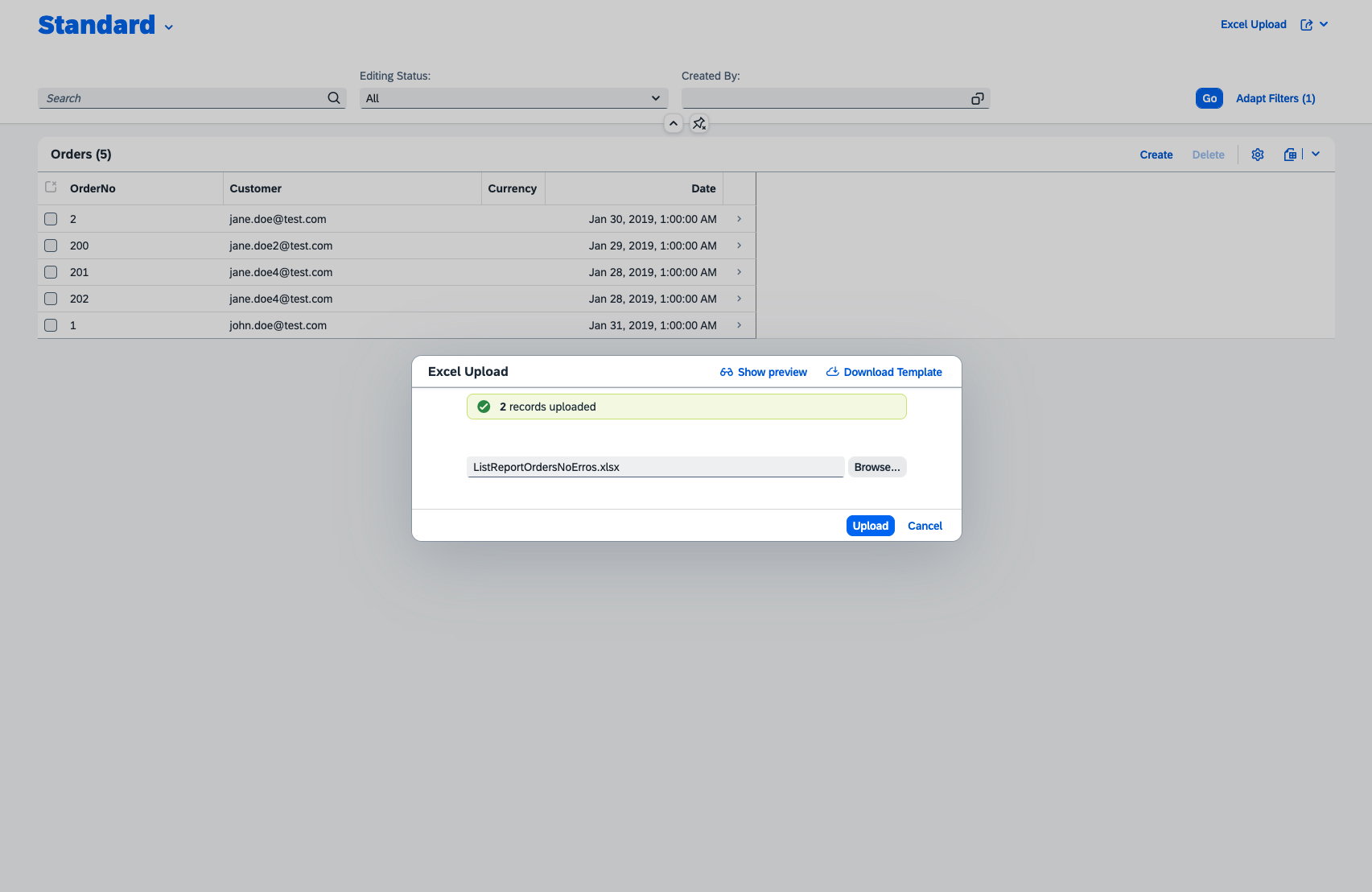Click the Go button
Image resolution: width=1372 pixels, height=892 pixels.
pyautogui.click(x=1209, y=98)
